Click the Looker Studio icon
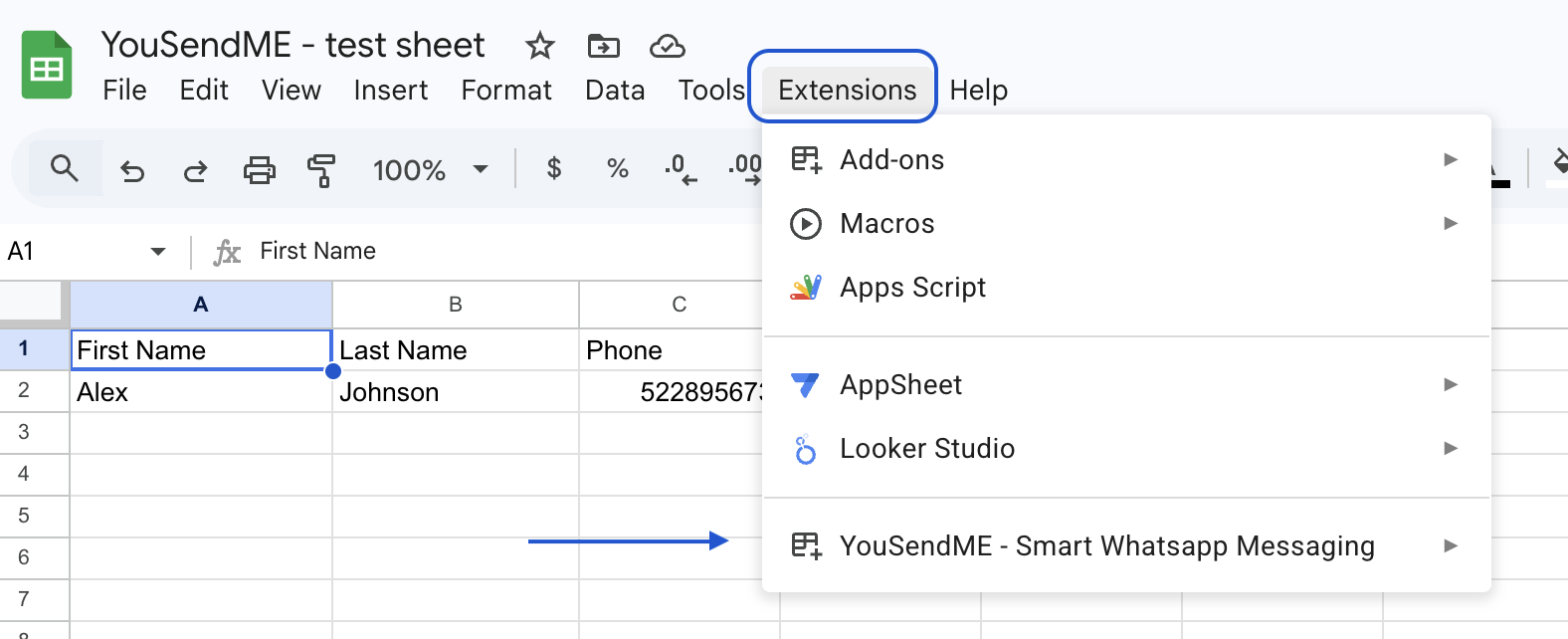The height and width of the screenshot is (639, 1568). (805, 450)
